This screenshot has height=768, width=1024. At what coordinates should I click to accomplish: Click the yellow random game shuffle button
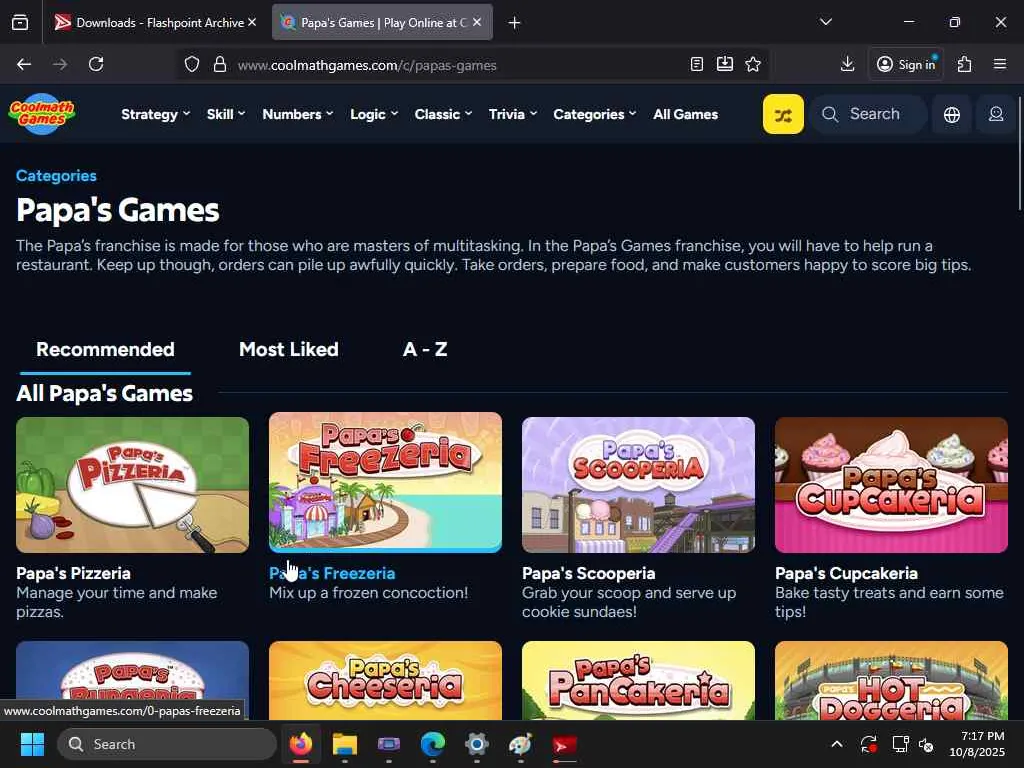tap(783, 114)
